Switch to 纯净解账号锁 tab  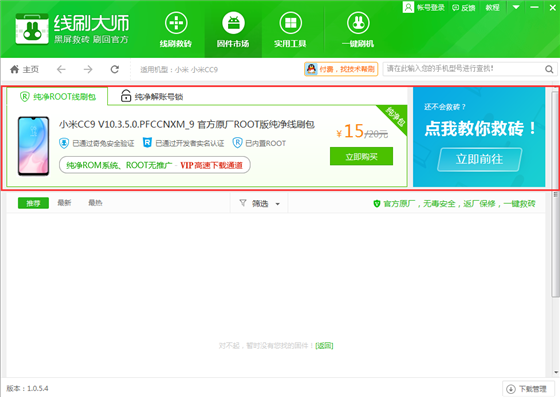pyautogui.click(x=152, y=96)
